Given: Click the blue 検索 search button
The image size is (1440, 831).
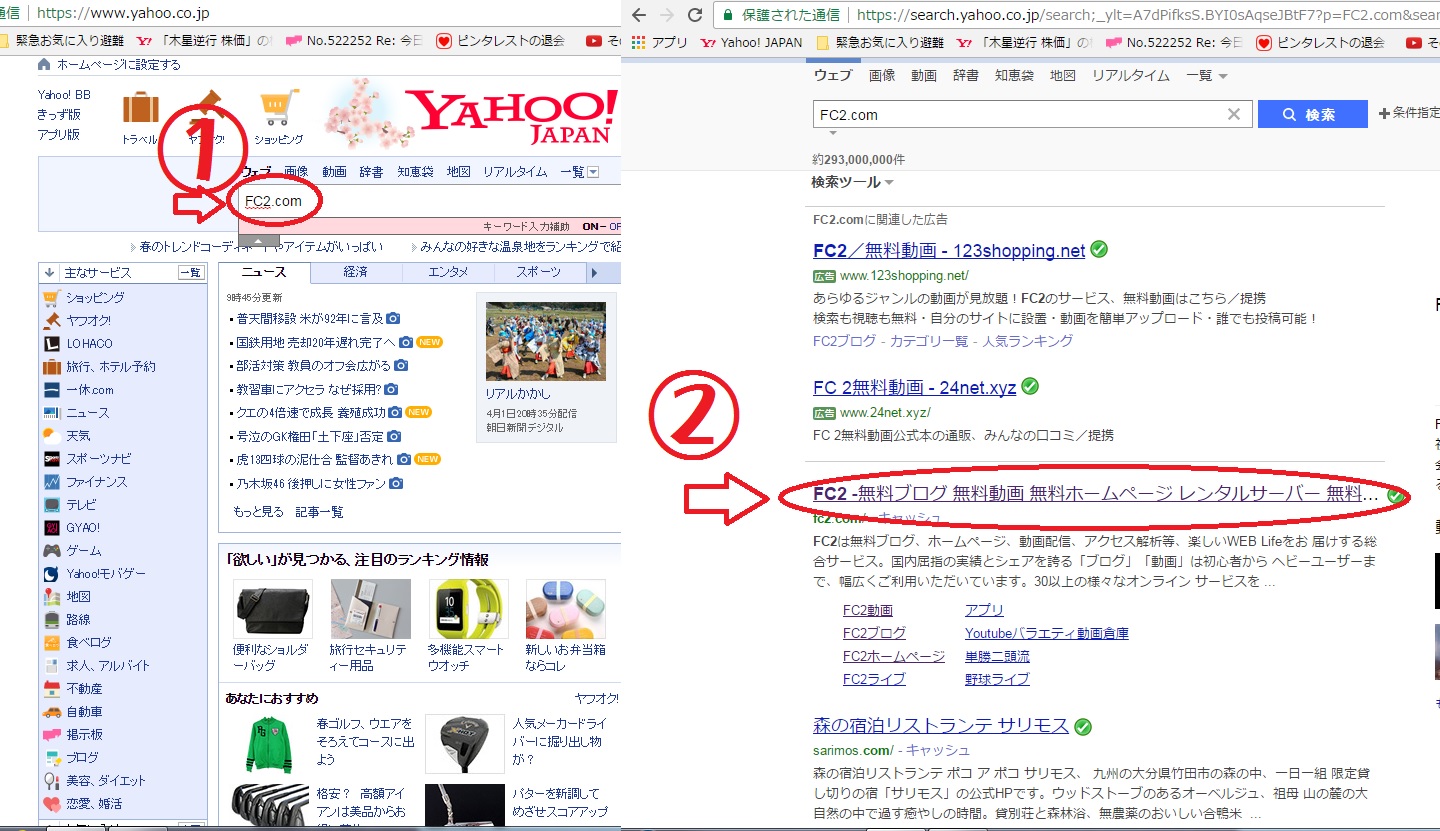Looking at the screenshot, I should click(x=1312, y=114).
